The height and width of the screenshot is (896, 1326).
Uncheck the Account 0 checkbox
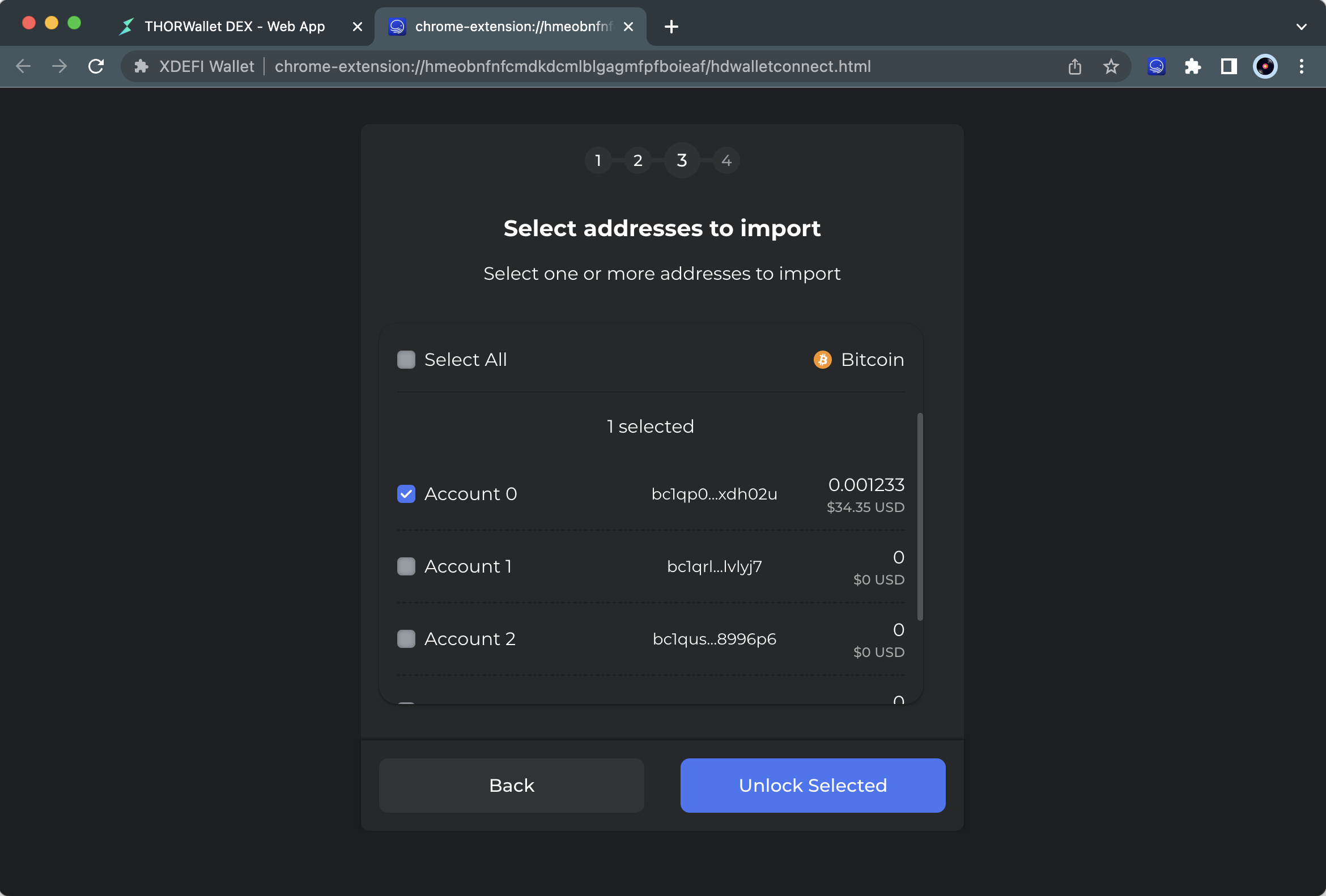[406, 494]
